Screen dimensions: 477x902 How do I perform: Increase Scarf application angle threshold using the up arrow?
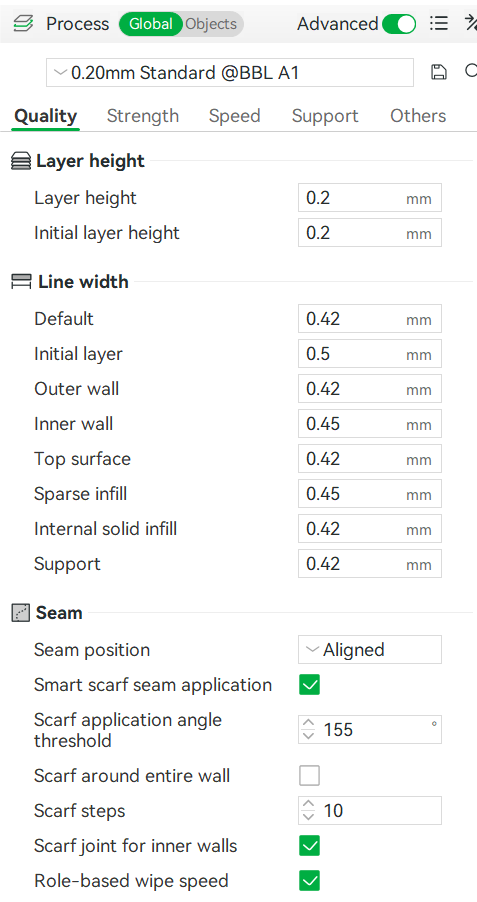coord(309,723)
